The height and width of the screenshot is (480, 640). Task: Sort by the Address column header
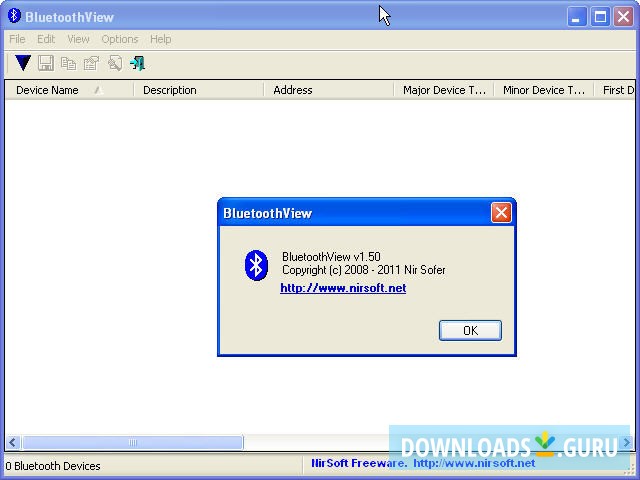point(329,90)
